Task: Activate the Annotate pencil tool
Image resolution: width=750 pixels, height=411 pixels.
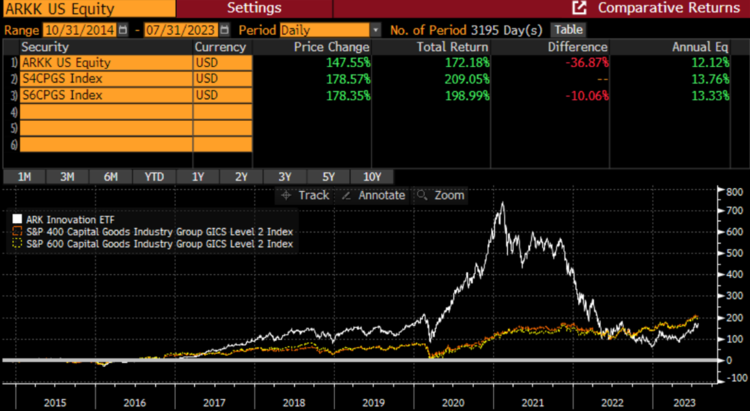Action: 349,195
